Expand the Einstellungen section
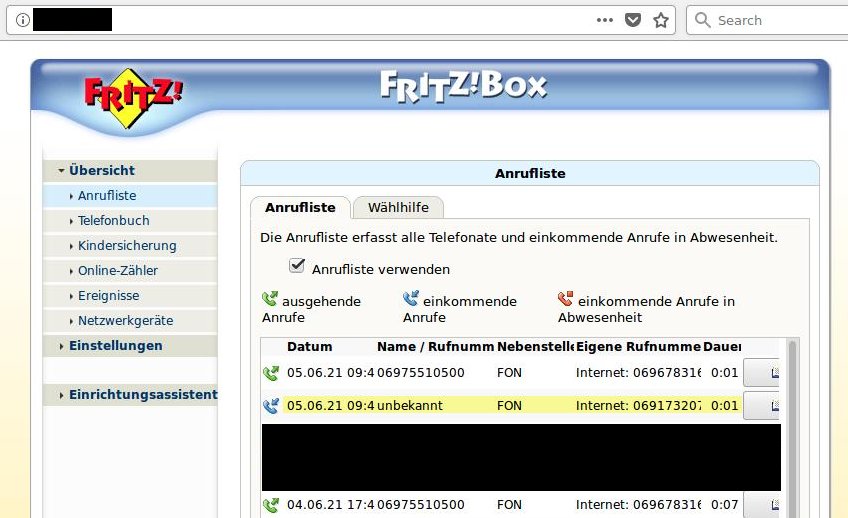Image resolution: width=848 pixels, height=518 pixels. coord(130,346)
